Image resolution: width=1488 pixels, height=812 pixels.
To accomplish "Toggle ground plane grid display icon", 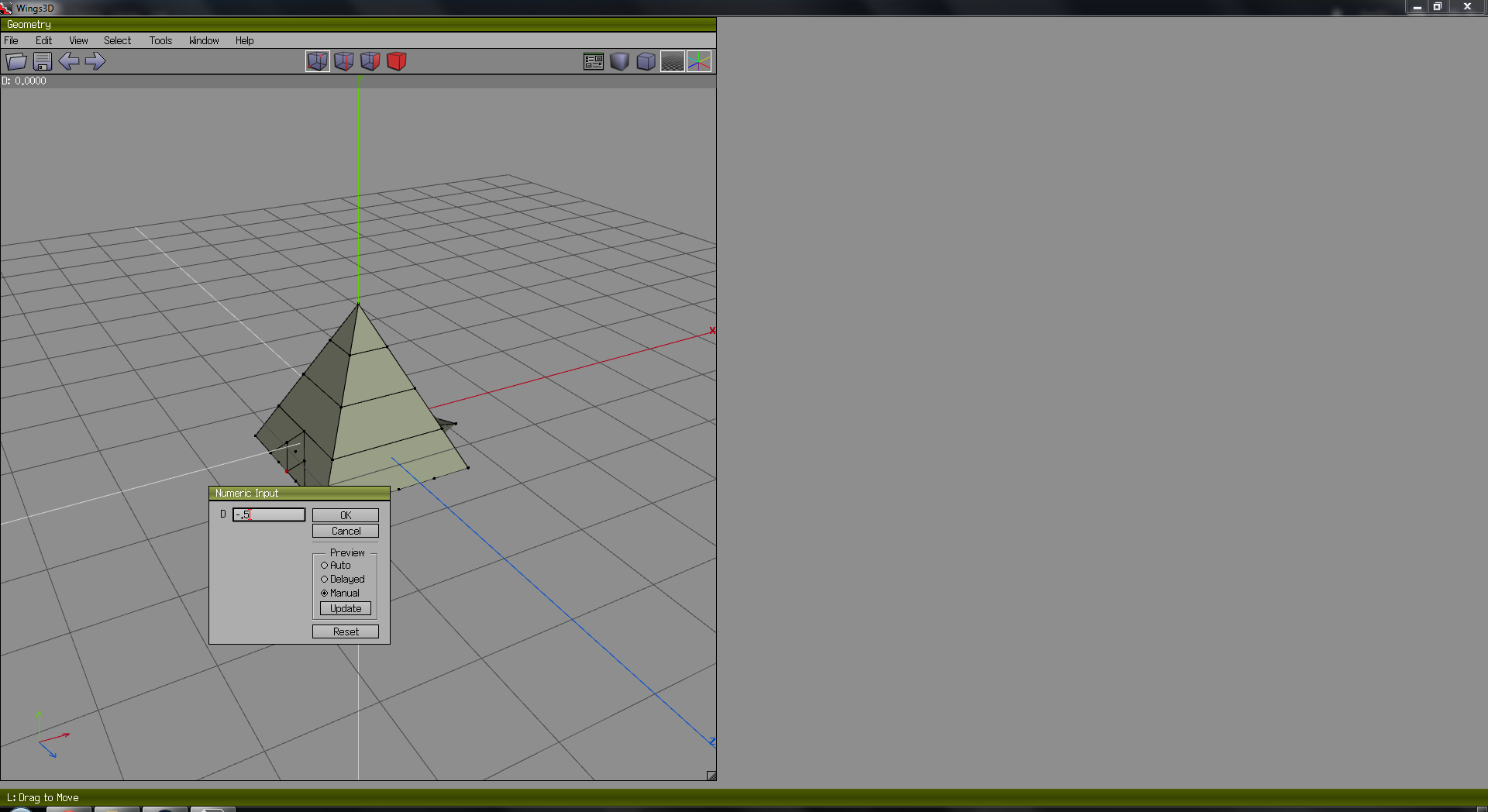I will [673, 62].
